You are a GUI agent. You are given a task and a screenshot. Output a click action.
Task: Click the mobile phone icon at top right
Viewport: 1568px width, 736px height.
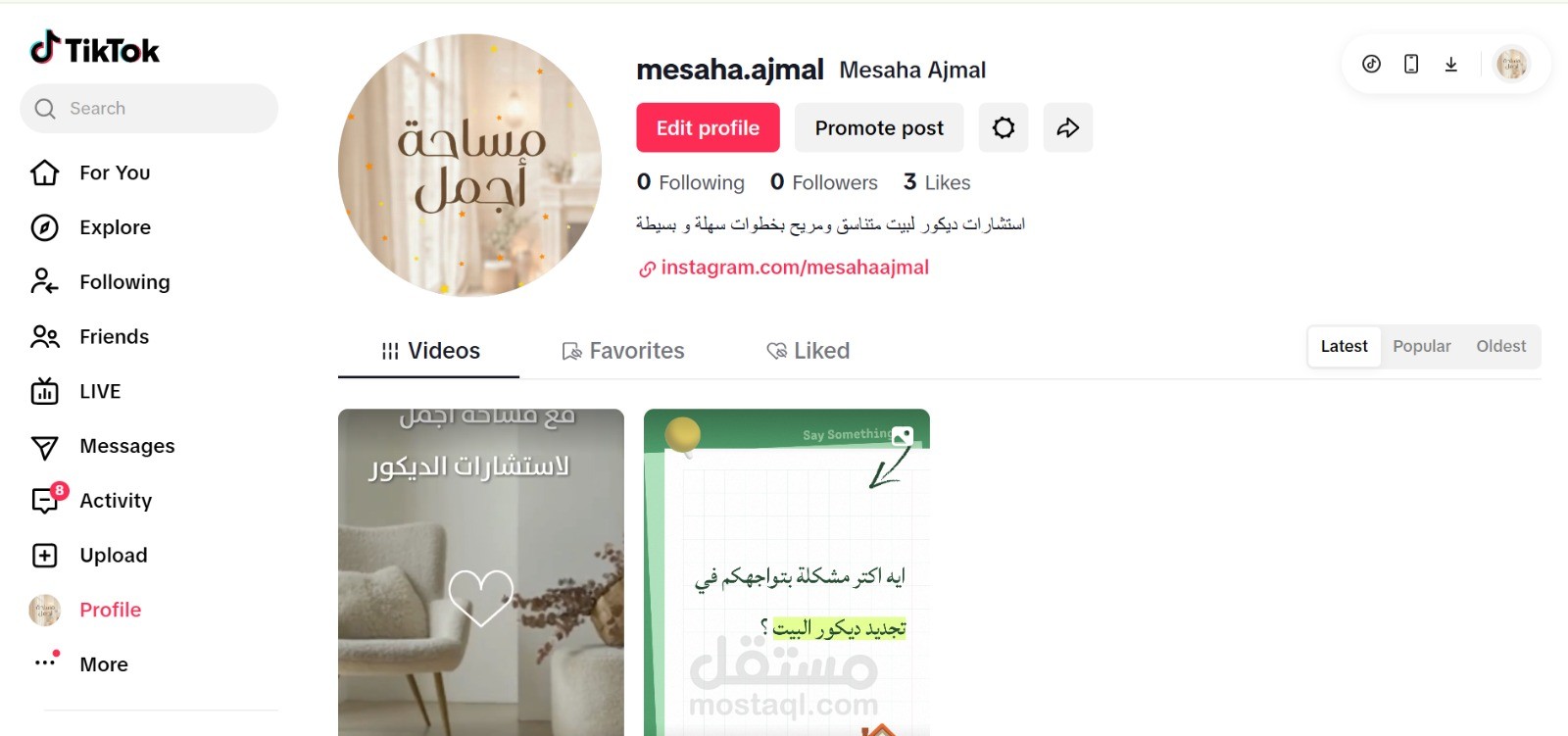click(1411, 64)
